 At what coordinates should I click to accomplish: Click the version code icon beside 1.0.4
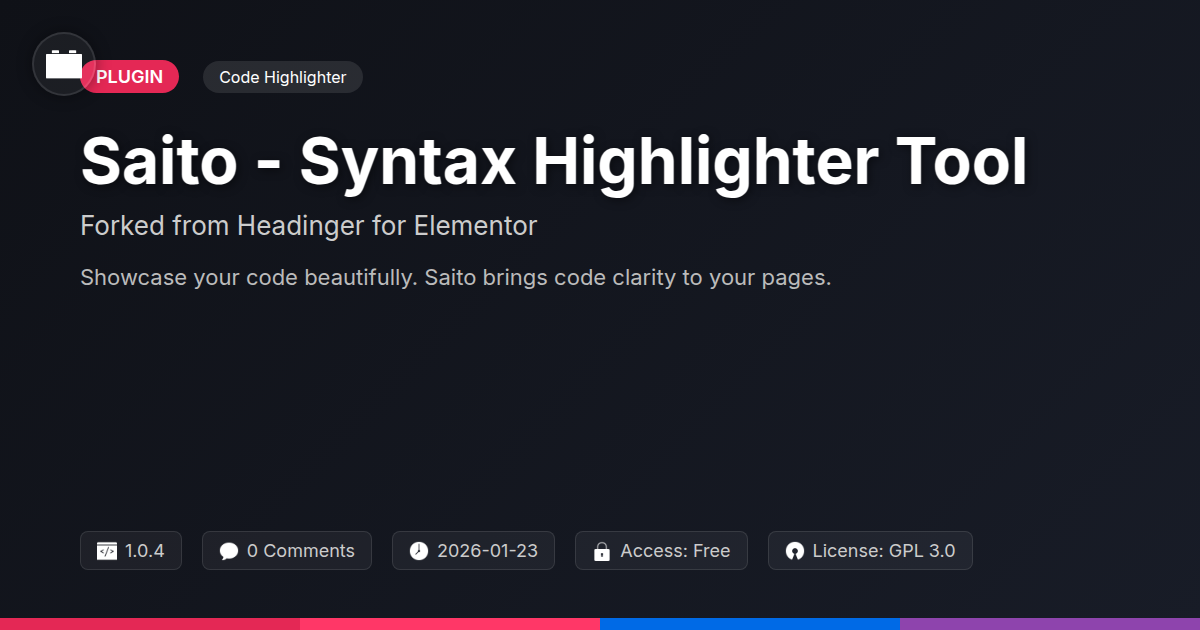107,551
